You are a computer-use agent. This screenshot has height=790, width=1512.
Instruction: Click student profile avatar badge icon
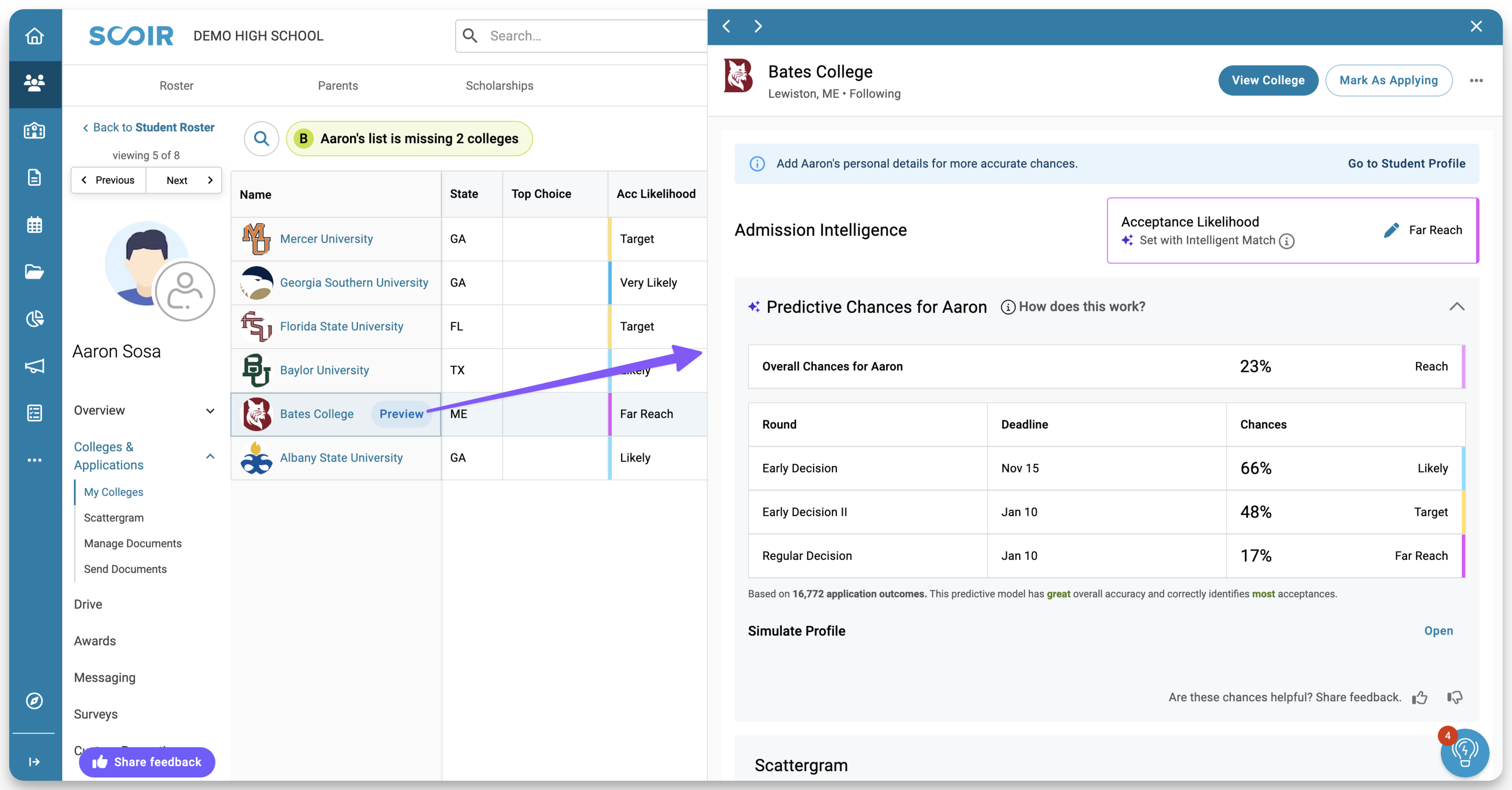185,292
